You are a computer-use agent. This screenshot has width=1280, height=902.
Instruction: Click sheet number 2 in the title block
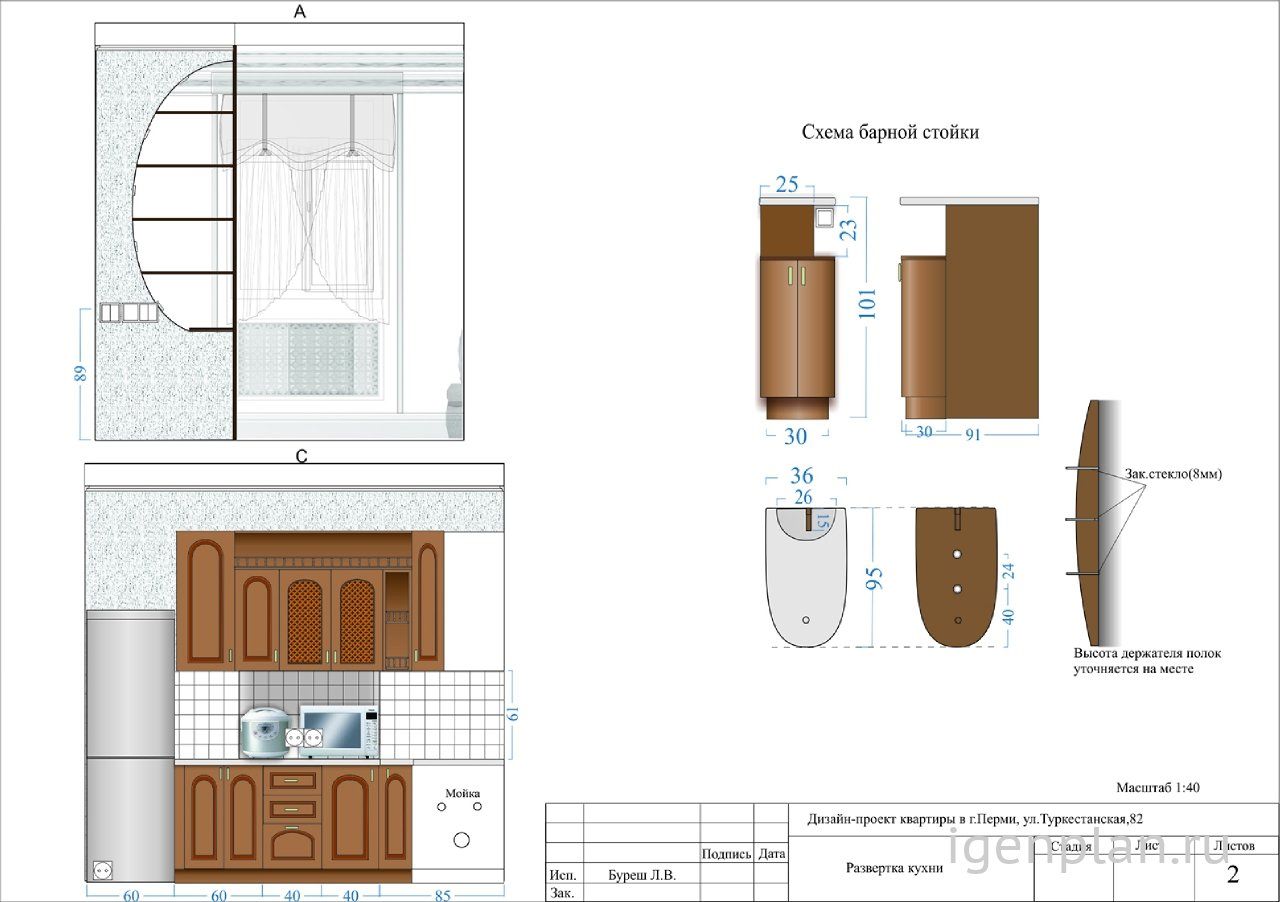1232,875
